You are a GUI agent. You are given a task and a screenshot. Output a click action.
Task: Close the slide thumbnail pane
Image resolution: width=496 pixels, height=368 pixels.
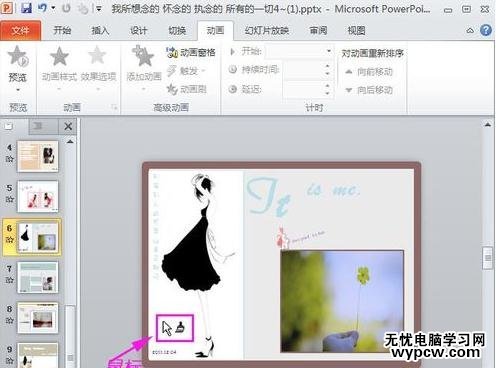[68, 126]
